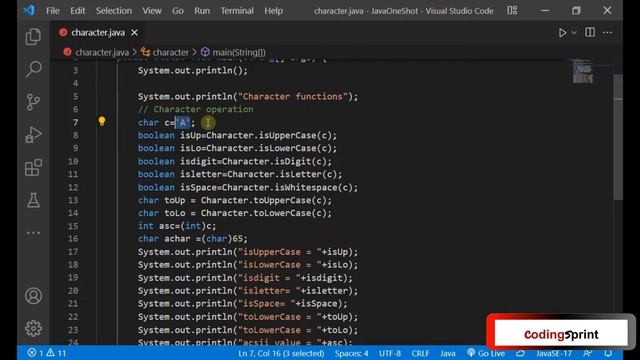640x360 pixels.
Task: Click the selected 'A' character literal
Action: coord(182,122)
